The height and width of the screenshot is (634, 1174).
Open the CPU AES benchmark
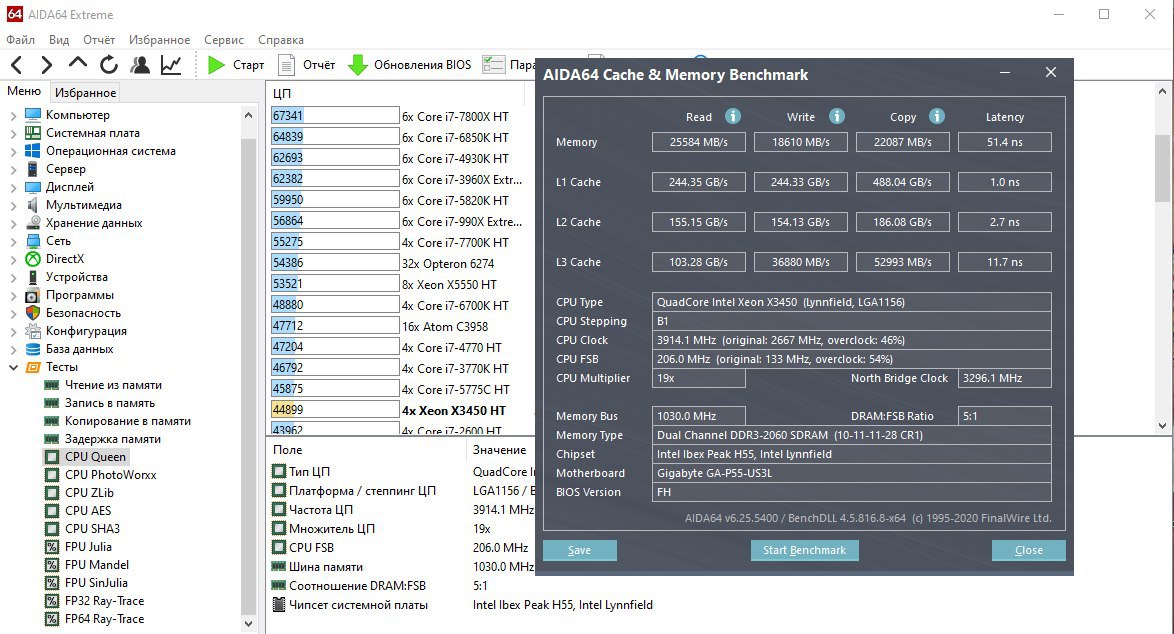click(88, 510)
